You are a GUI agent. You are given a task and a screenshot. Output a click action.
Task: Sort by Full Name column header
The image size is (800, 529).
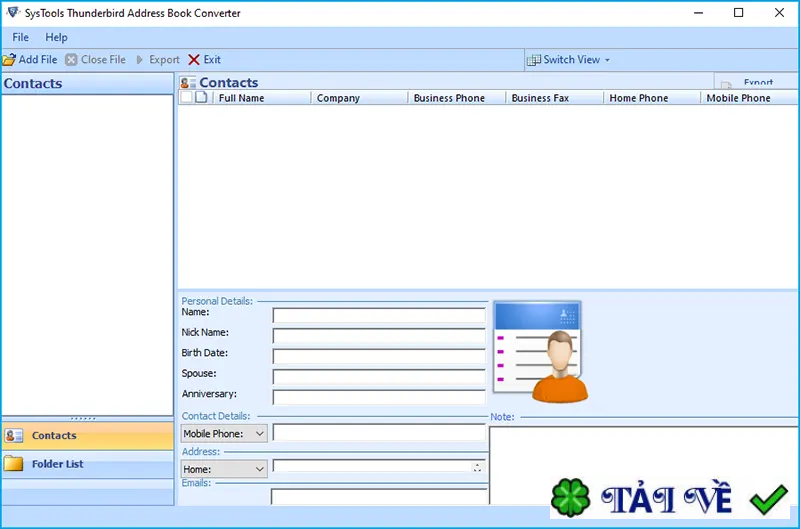coord(262,98)
